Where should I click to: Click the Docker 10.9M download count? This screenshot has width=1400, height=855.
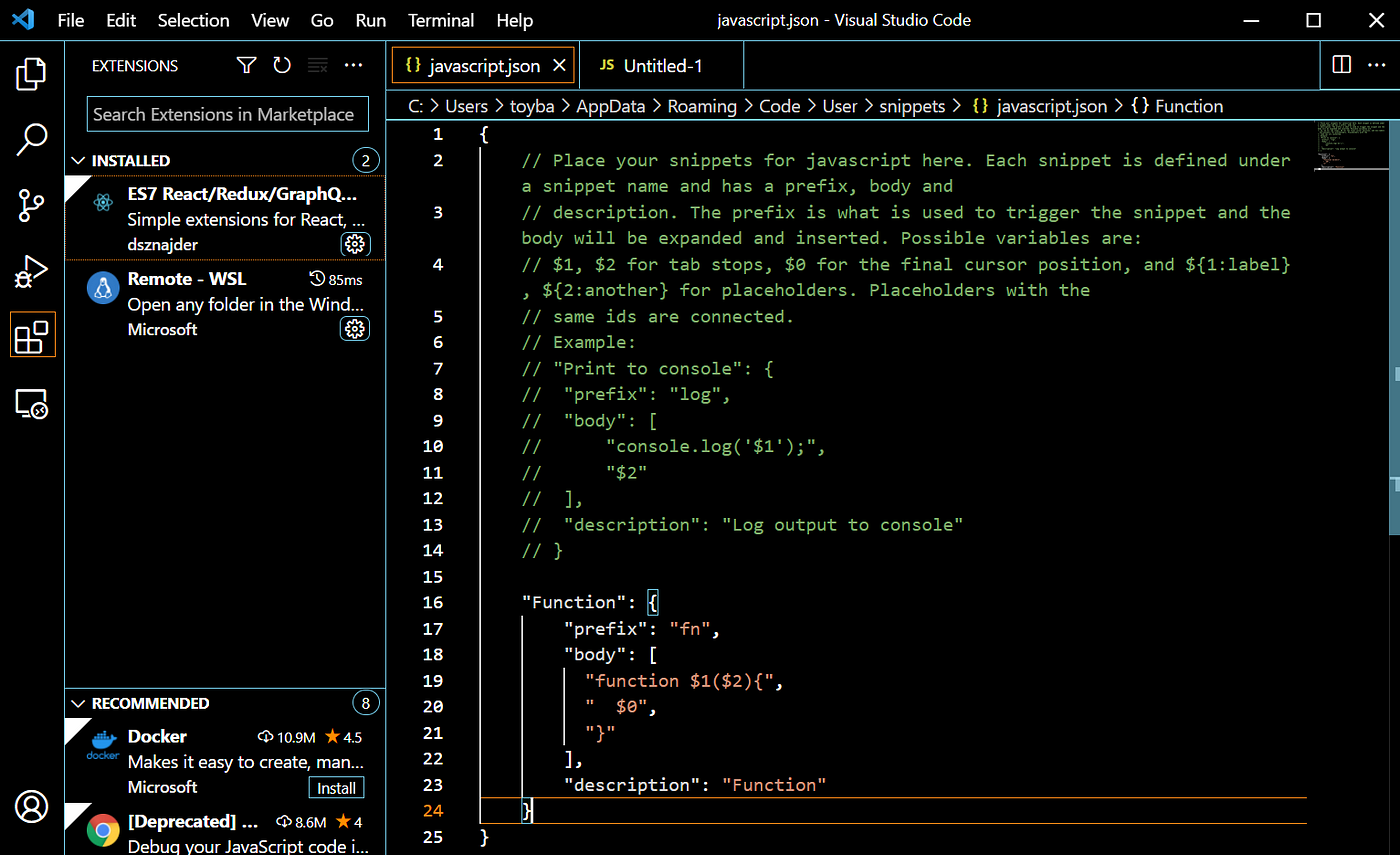(287, 738)
